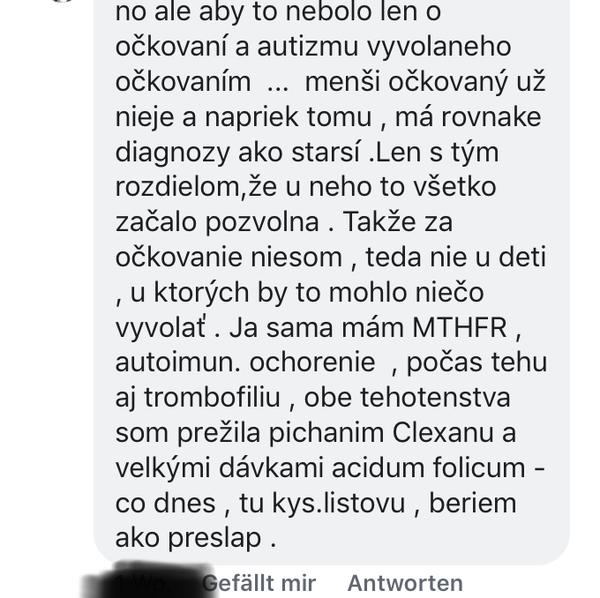This screenshot has height=598, width=600.
Task: Select the word "autizmu" in the comment
Action: pos(308,47)
